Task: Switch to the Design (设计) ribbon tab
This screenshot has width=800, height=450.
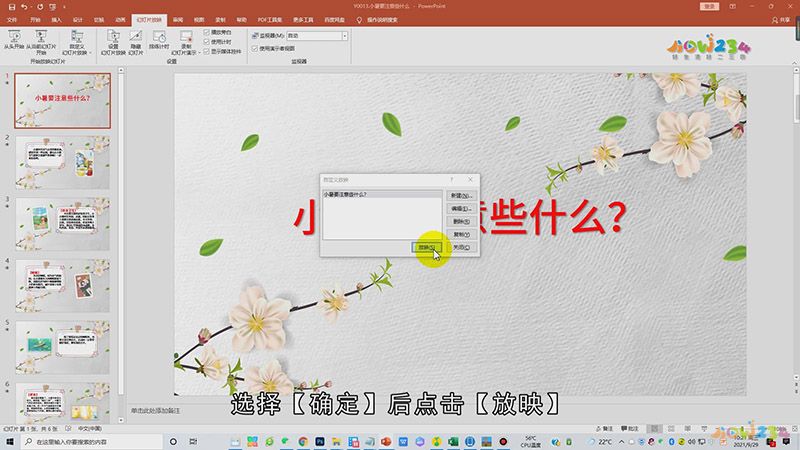Action: click(78, 20)
